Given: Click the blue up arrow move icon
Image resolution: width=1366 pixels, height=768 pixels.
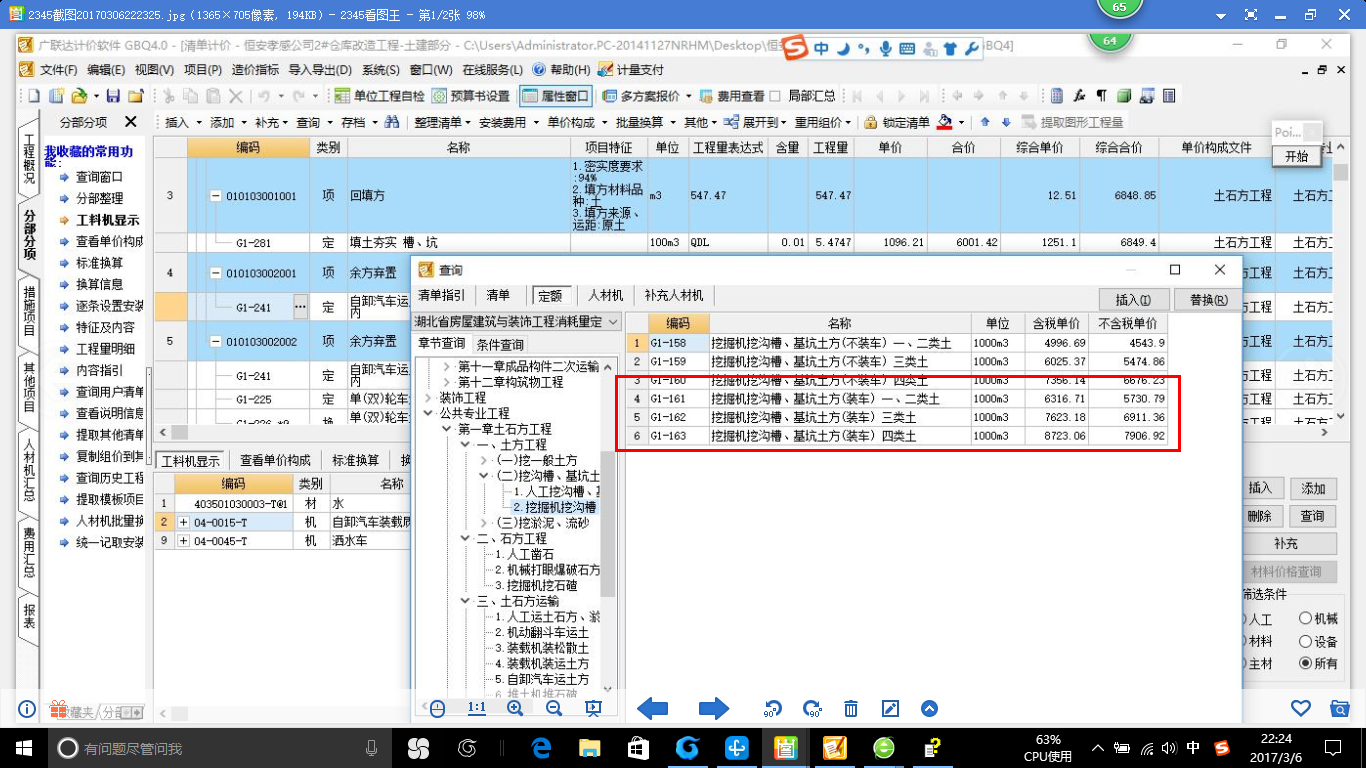Looking at the screenshot, I should [985, 122].
